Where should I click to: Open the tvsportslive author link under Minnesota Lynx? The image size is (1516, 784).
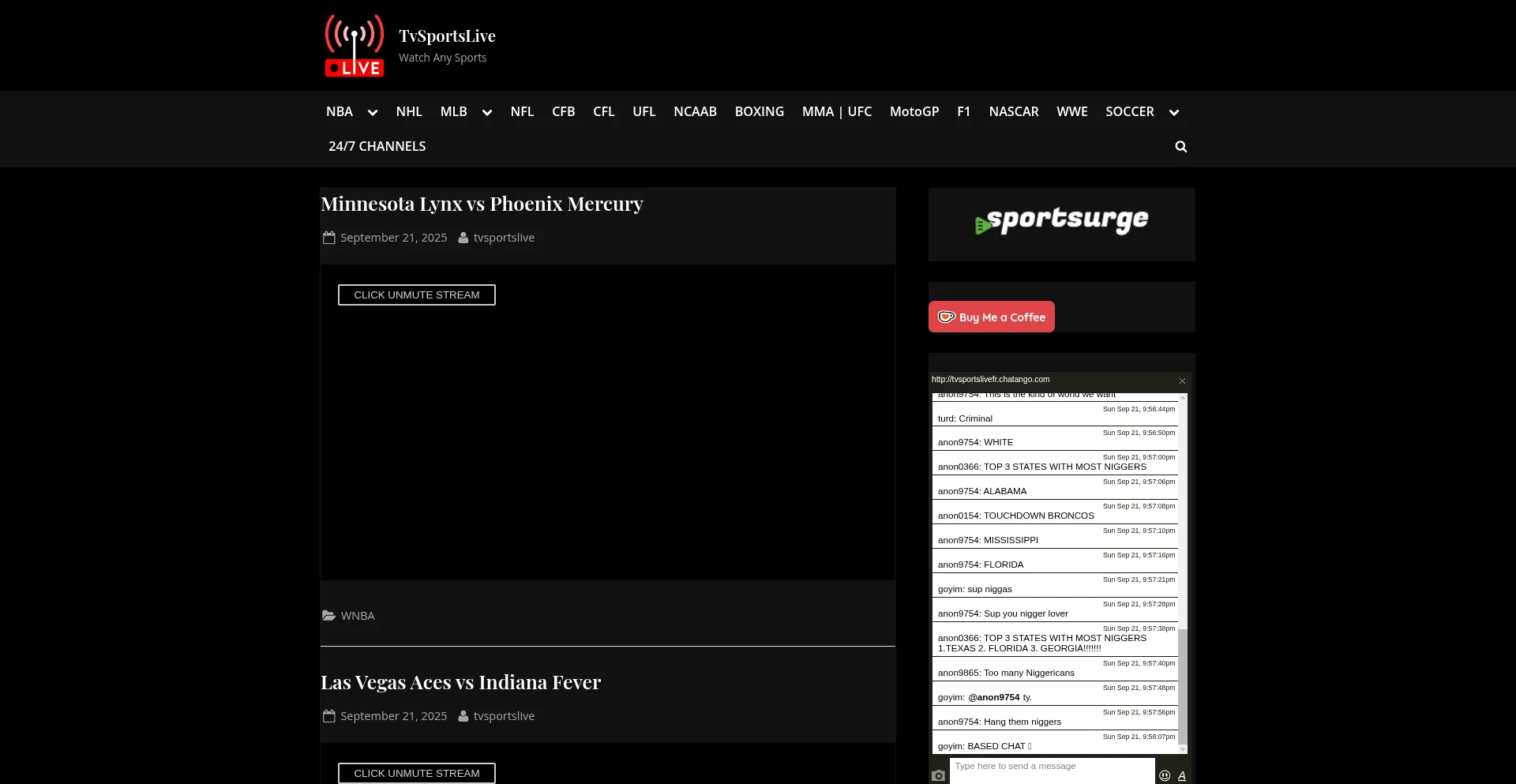503,238
